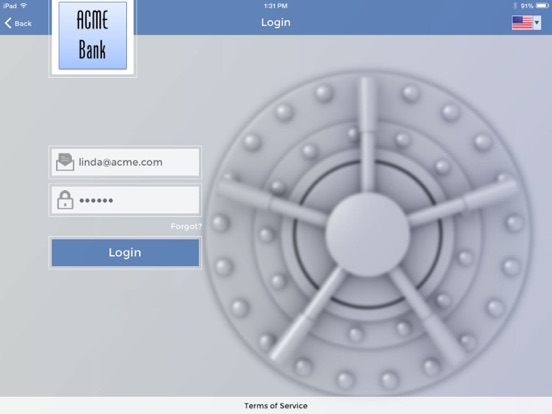Go back using the Back button
Viewport: 552px width, 414px height.
[18, 23]
